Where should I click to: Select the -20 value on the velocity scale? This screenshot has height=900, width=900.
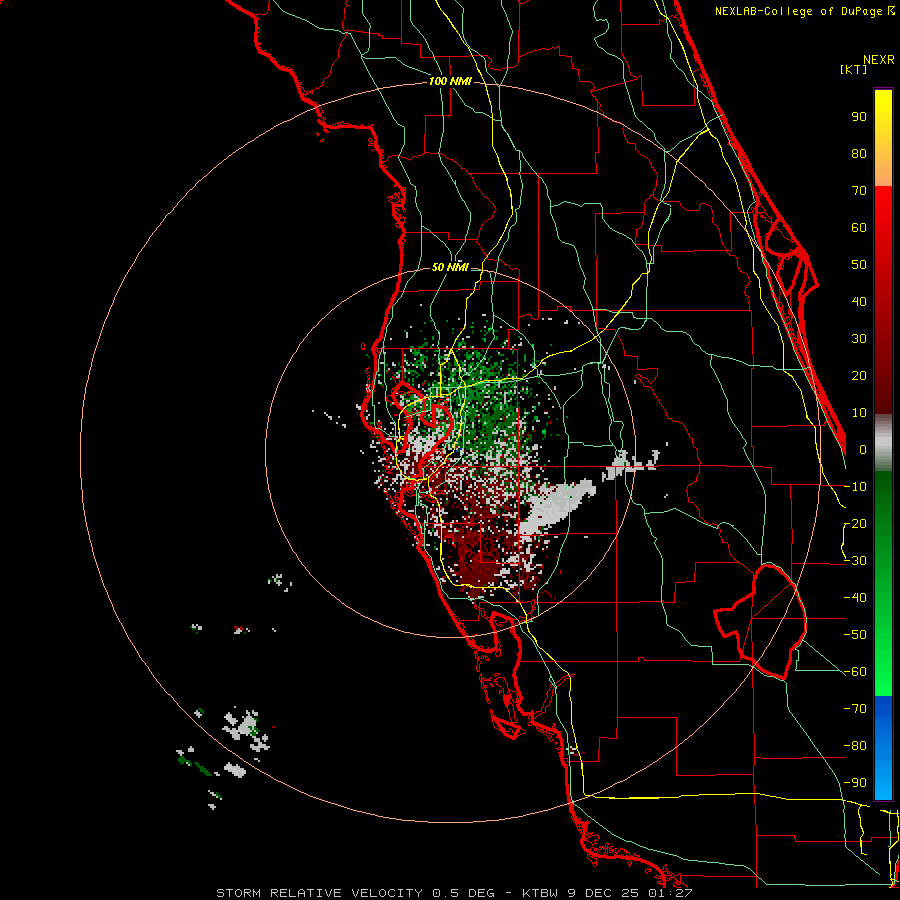tap(855, 524)
